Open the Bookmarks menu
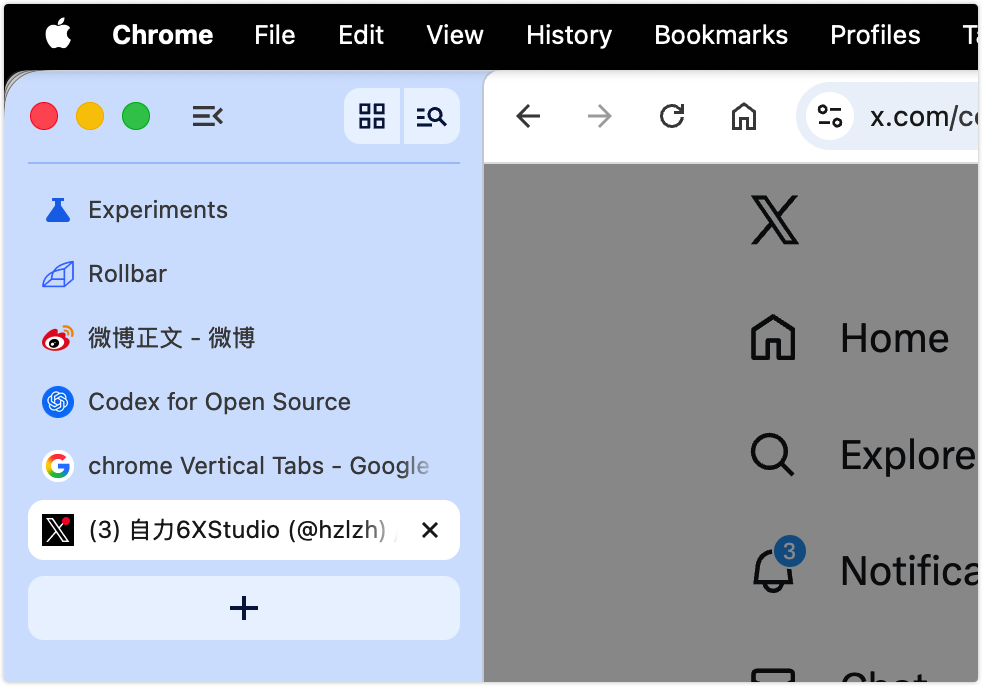Viewport: 982px width, 686px height. click(x=721, y=35)
